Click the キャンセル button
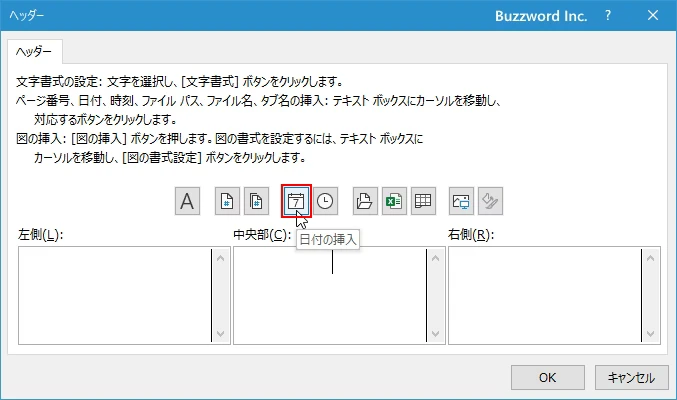The width and height of the screenshot is (677, 400). 631,378
